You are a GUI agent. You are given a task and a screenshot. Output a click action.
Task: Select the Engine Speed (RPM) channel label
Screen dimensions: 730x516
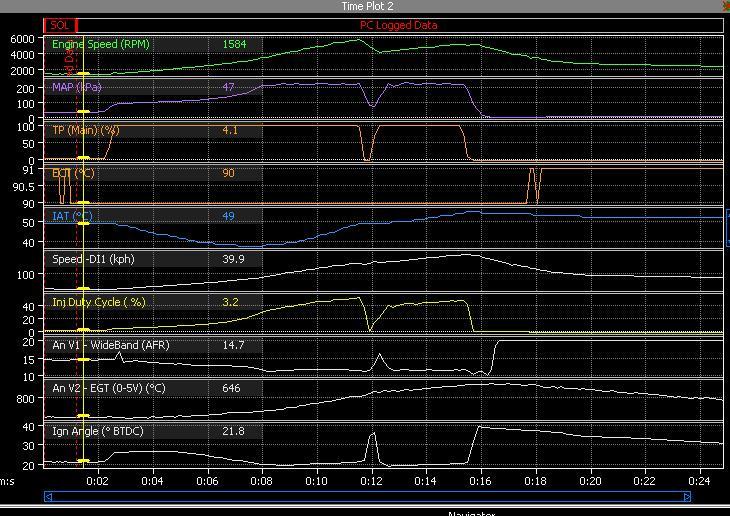point(101,44)
